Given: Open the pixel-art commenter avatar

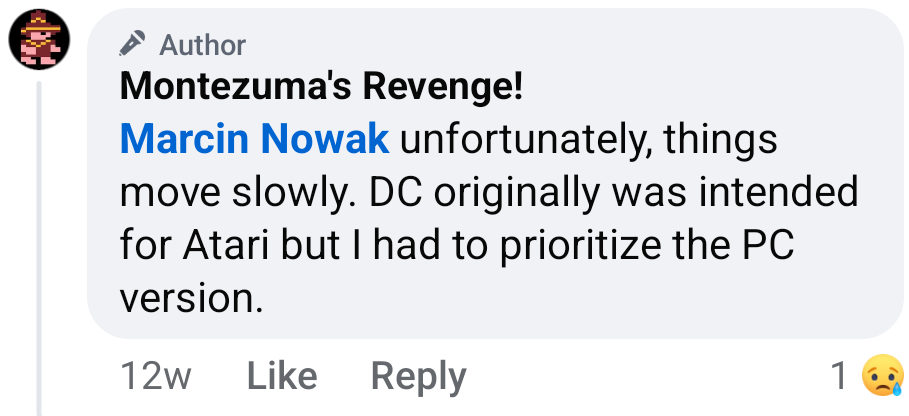Looking at the screenshot, I should pyautogui.click(x=40, y=40).
